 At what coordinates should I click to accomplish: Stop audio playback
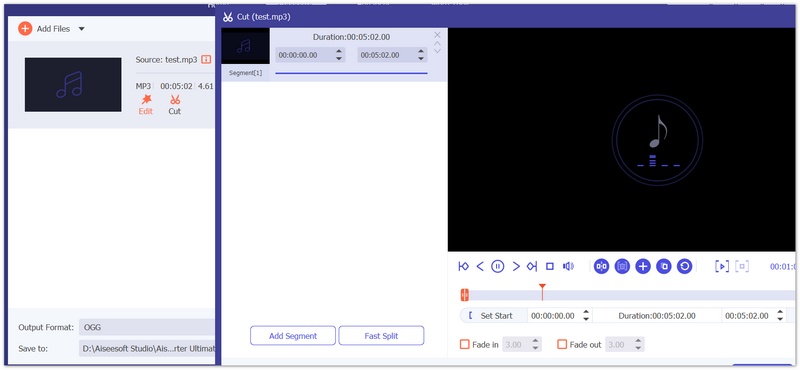(x=549, y=266)
